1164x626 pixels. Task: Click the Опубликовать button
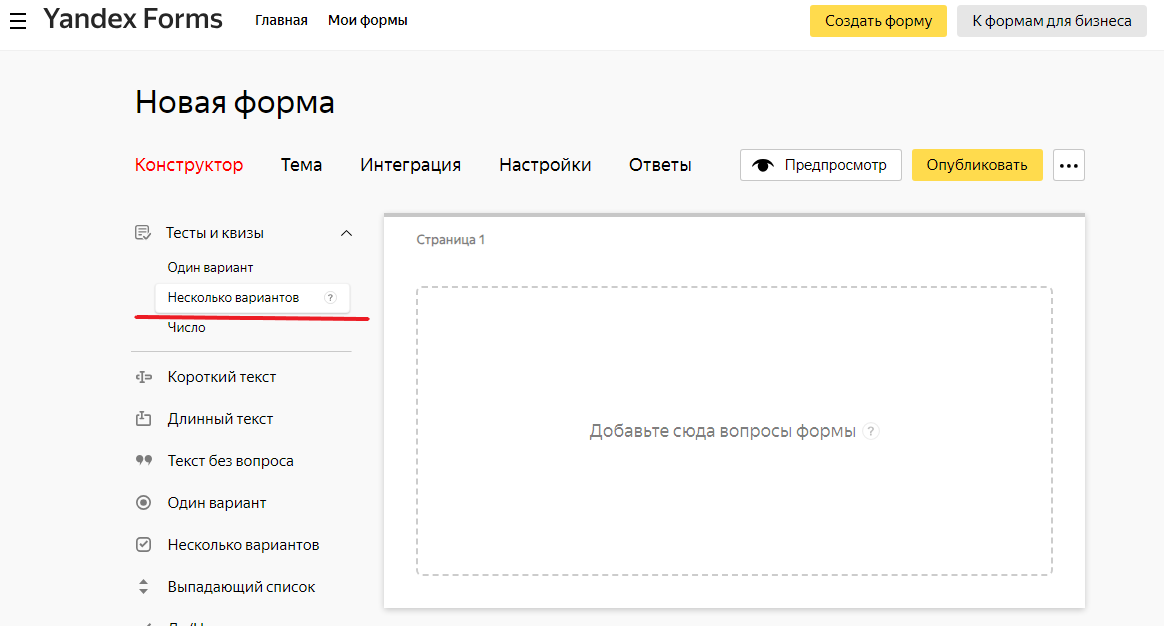(977, 165)
